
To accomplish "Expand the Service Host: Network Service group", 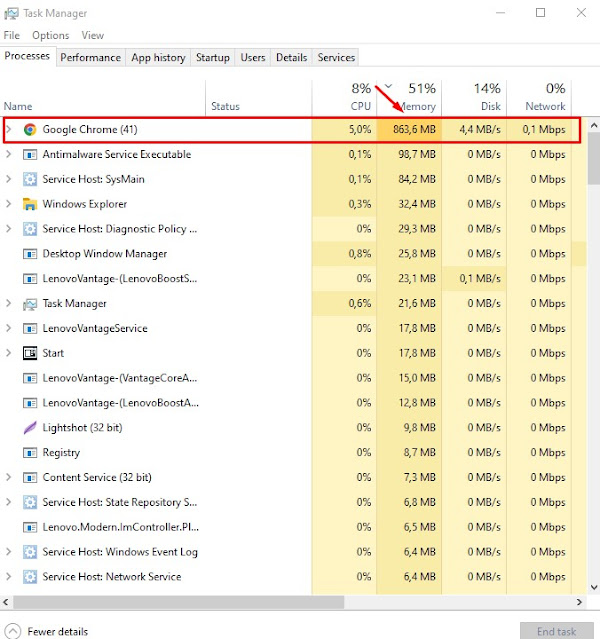I will coord(9,577).
